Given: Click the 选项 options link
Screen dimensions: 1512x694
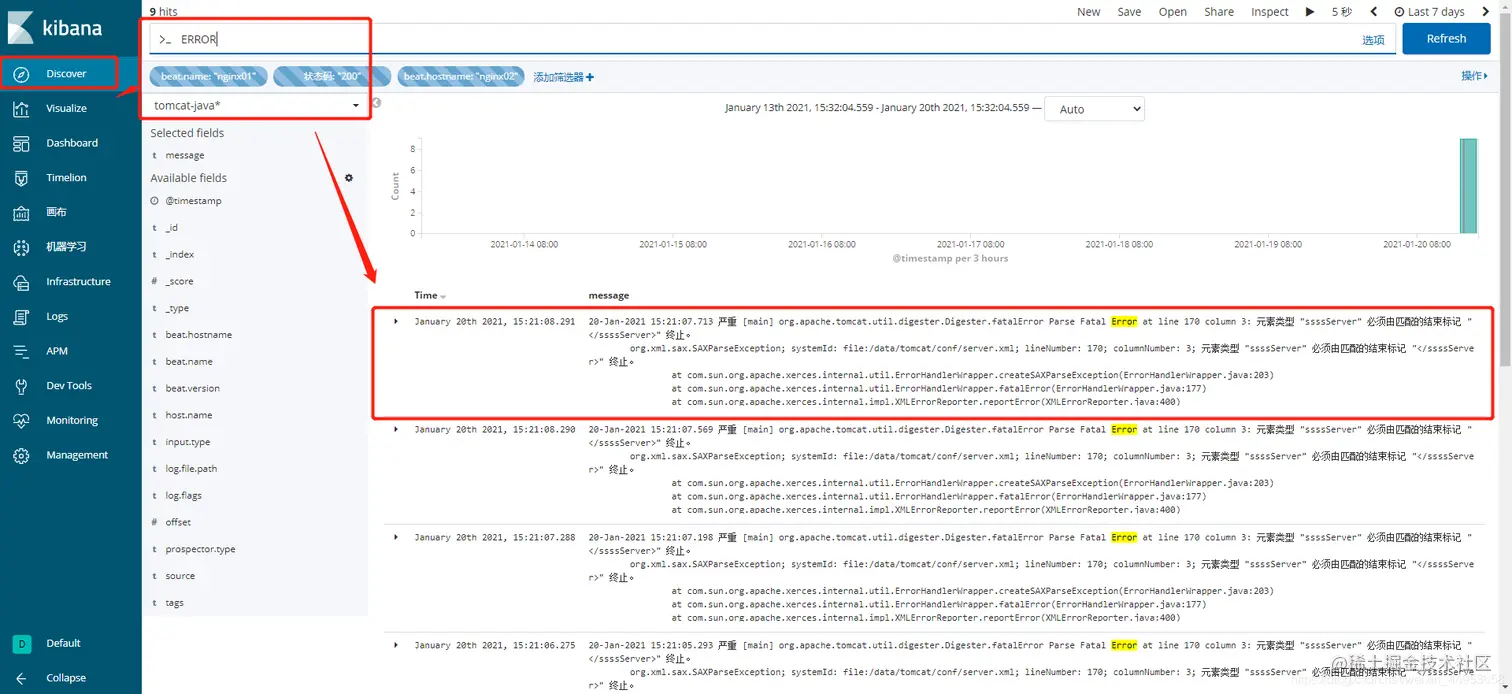Looking at the screenshot, I should pos(1373,40).
